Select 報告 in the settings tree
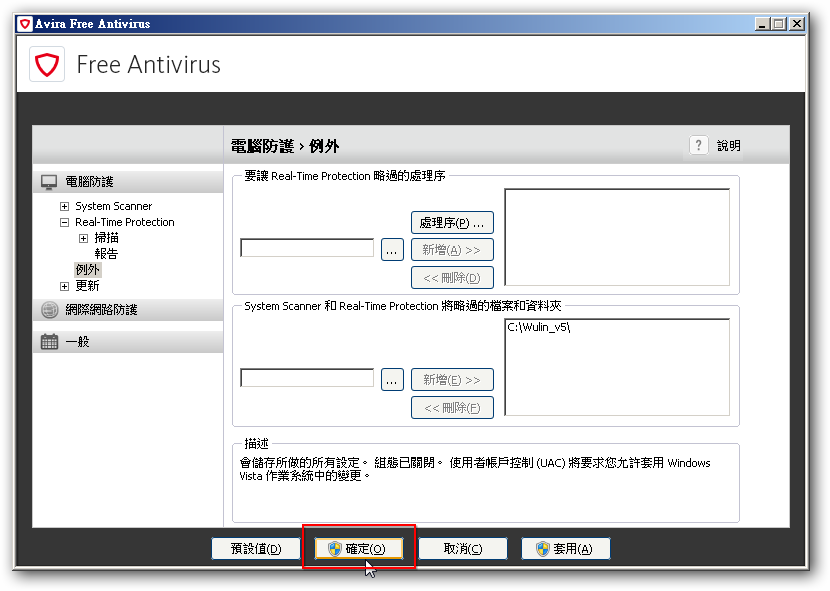The image size is (830, 591). pos(106,254)
